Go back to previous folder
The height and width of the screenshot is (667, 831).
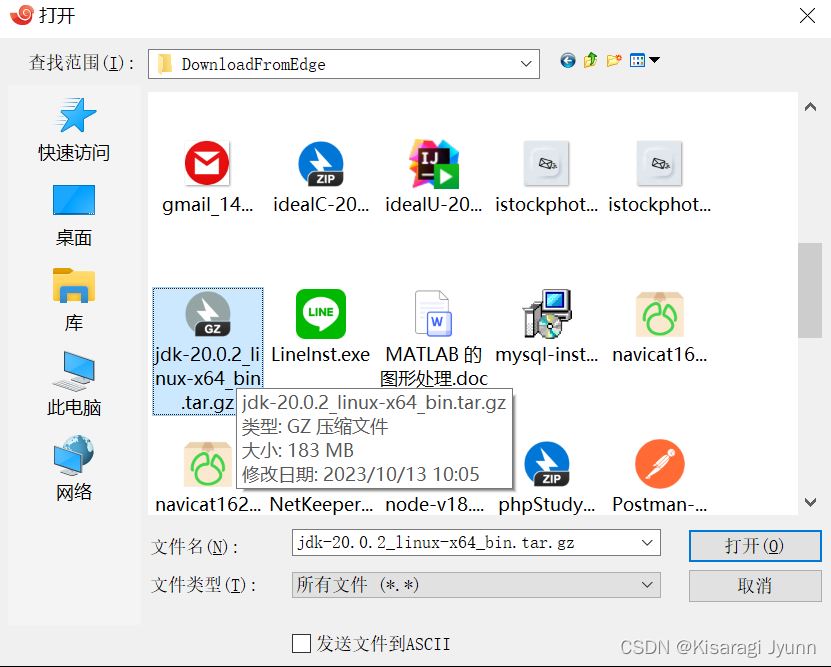point(568,61)
